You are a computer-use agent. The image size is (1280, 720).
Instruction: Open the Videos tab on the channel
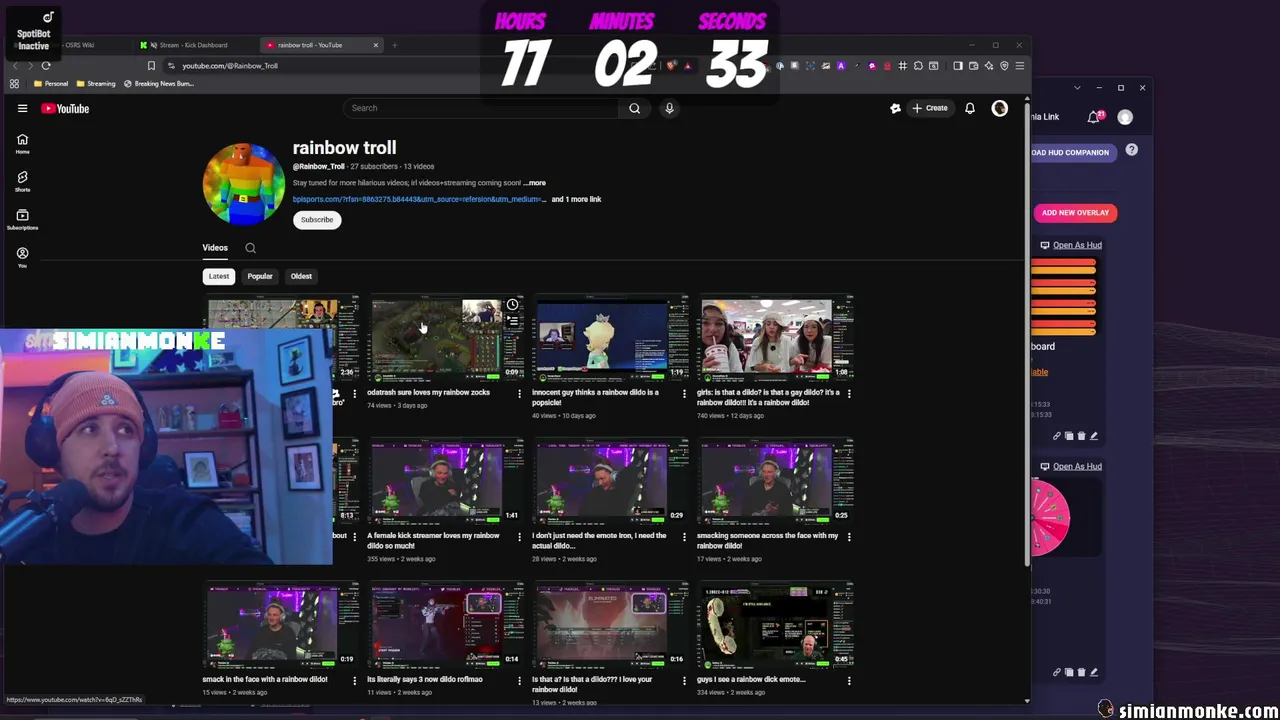215,248
